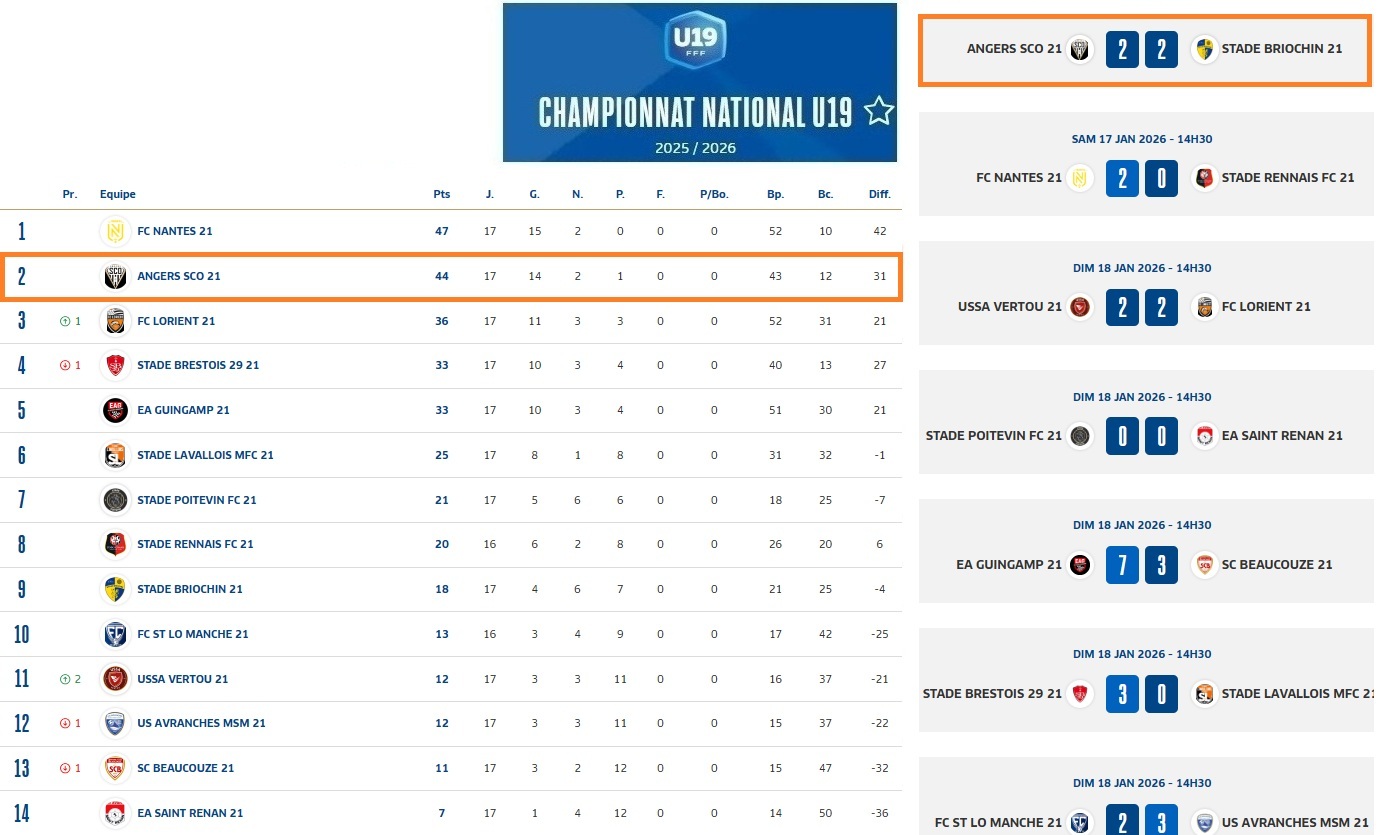Click the Pts column header
Image resolution: width=1383 pixels, height=835 pixels.
(x=441, y=194)
